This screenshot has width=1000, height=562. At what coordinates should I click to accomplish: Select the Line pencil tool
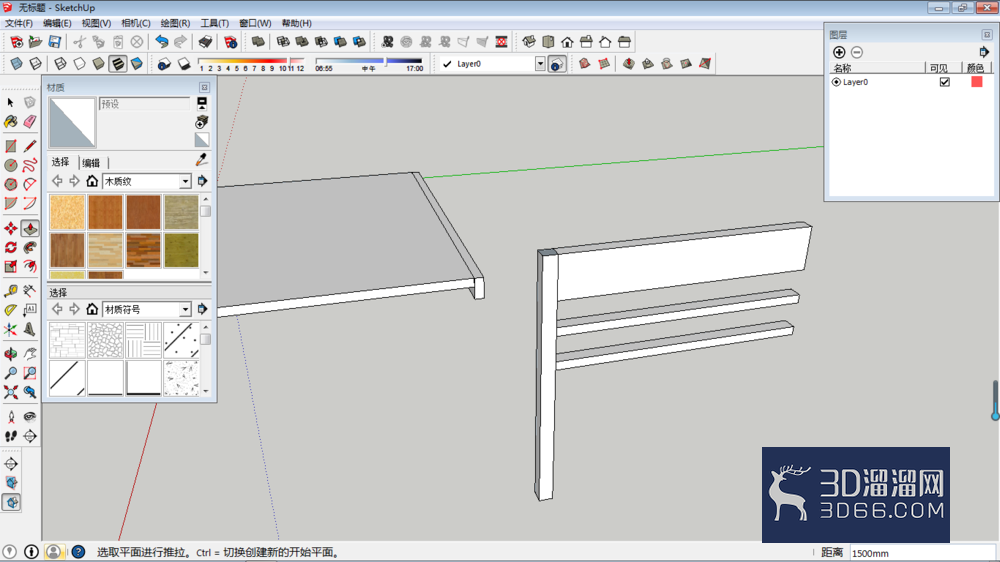[x=30, y=146]
